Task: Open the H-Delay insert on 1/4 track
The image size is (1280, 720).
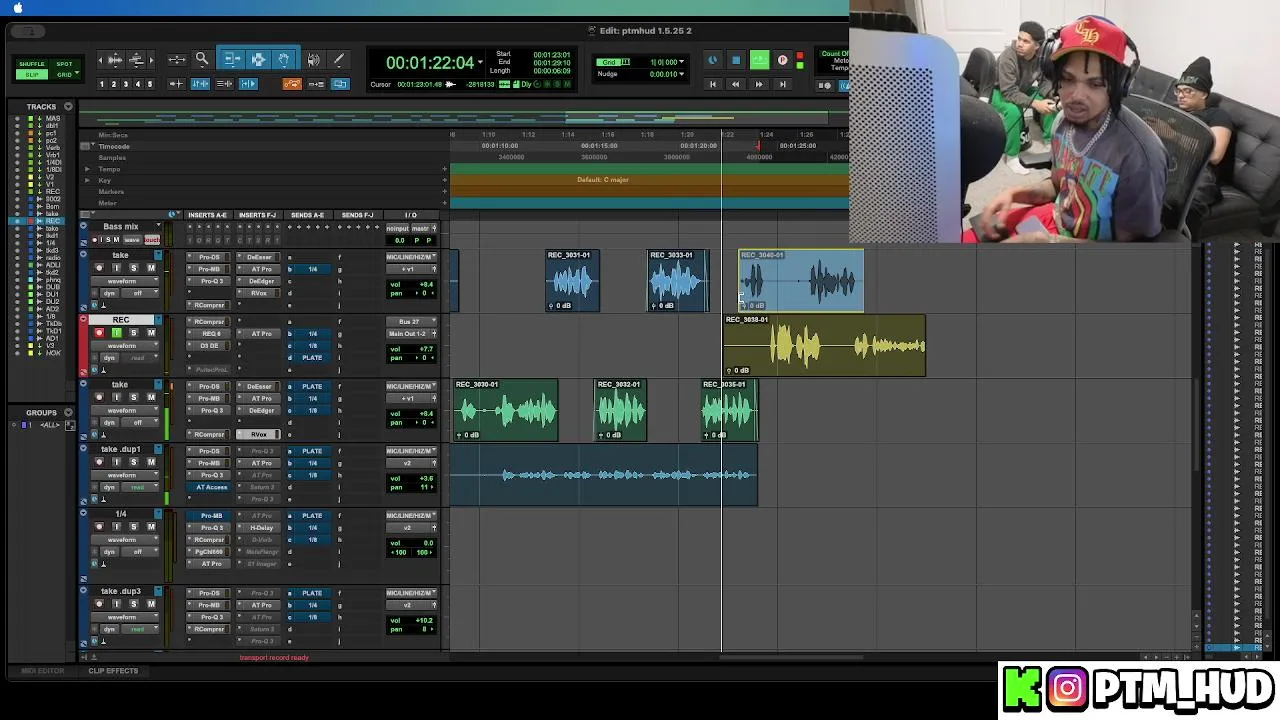Action: pyautogui.click(x=260, y=528)
